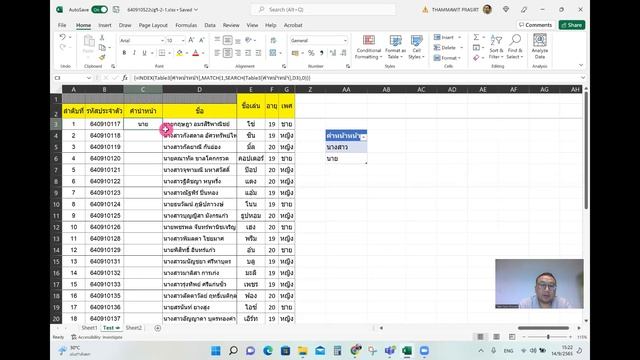This screenshot has width=640, height=360.
Task: Open the font name dropdown
Action: (x=162, y=40)
